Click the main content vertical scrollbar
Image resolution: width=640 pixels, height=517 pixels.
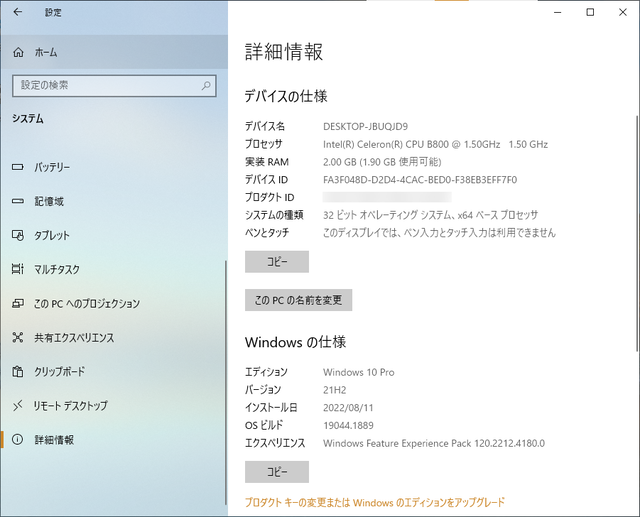click(x=638, y=233)
